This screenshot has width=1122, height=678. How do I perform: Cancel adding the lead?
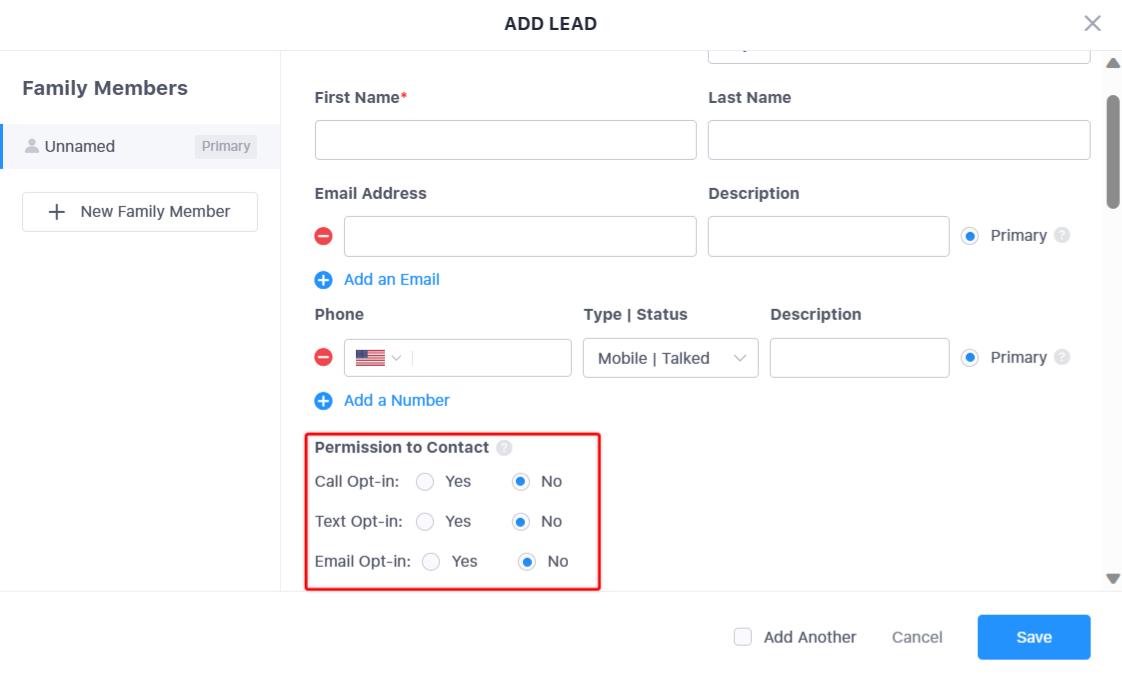pos(917,637)
